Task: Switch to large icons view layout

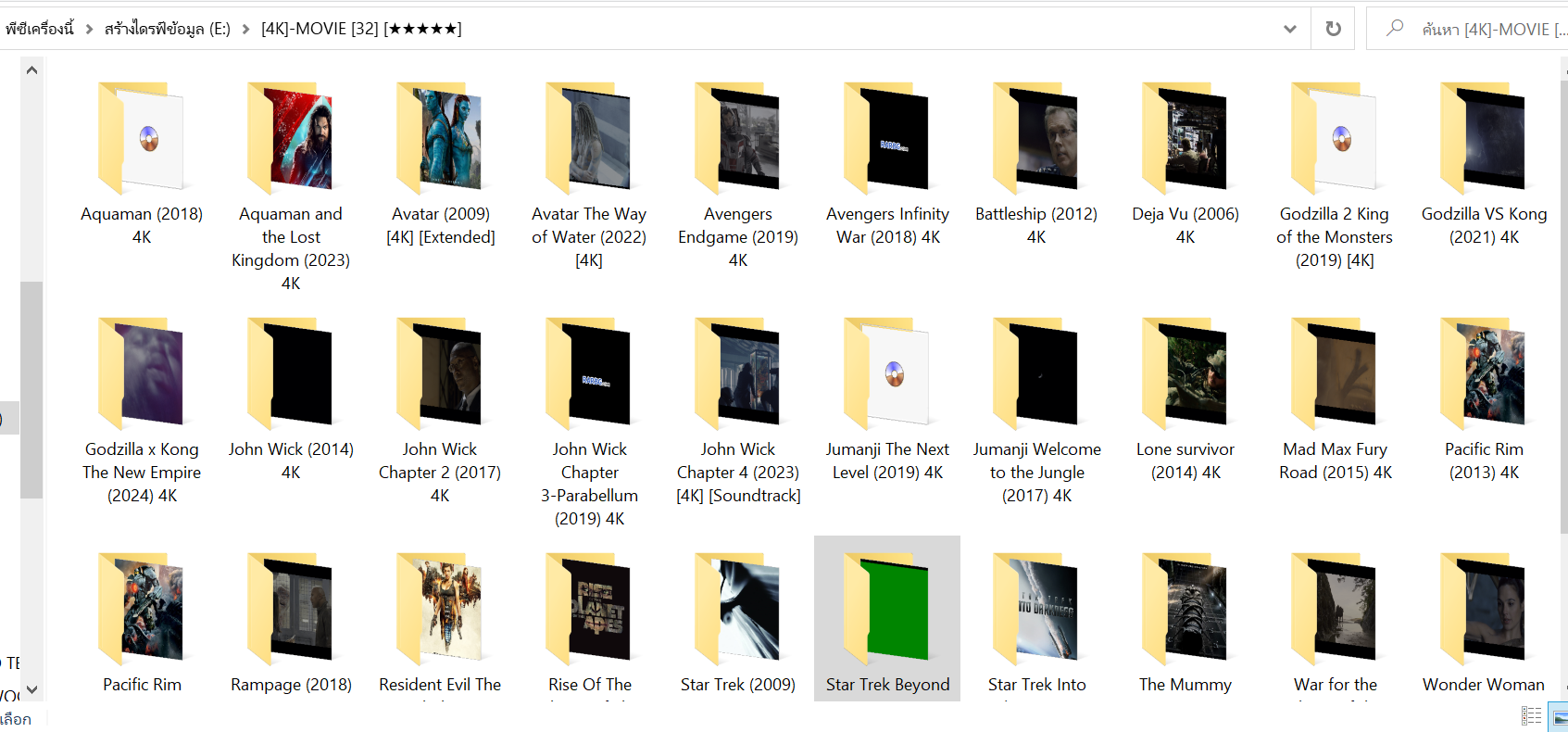Action: [x=1561, y=716]
